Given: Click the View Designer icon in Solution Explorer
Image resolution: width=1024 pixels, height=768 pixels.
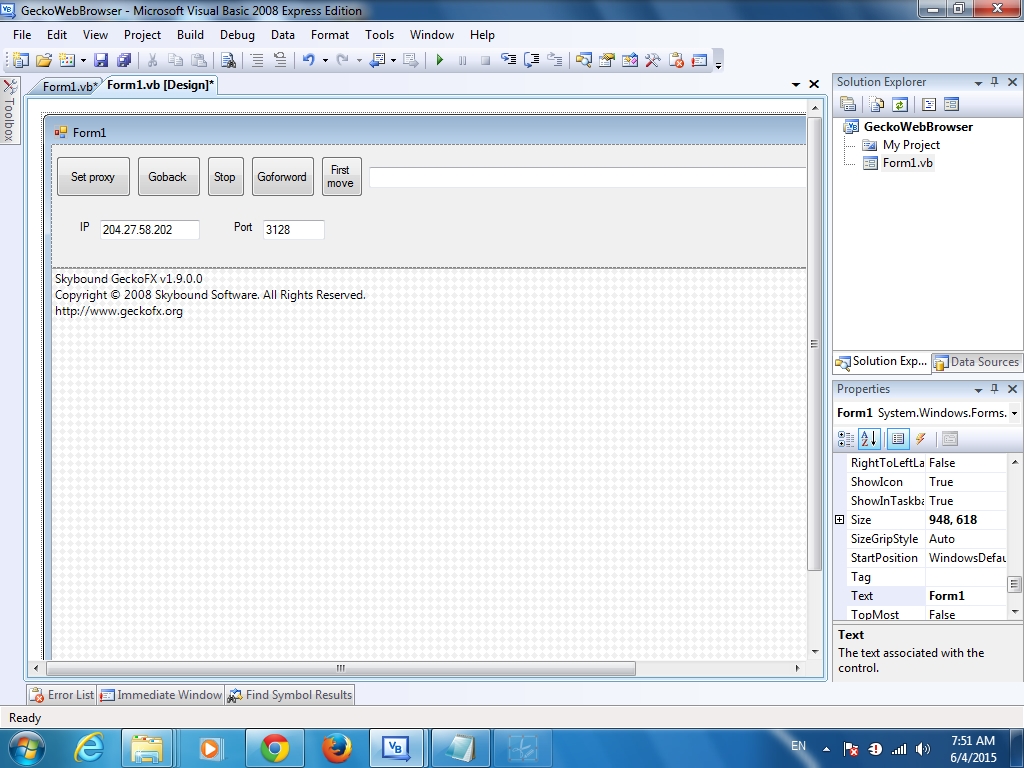Looking at the screenshot, I should pos(952,104).
